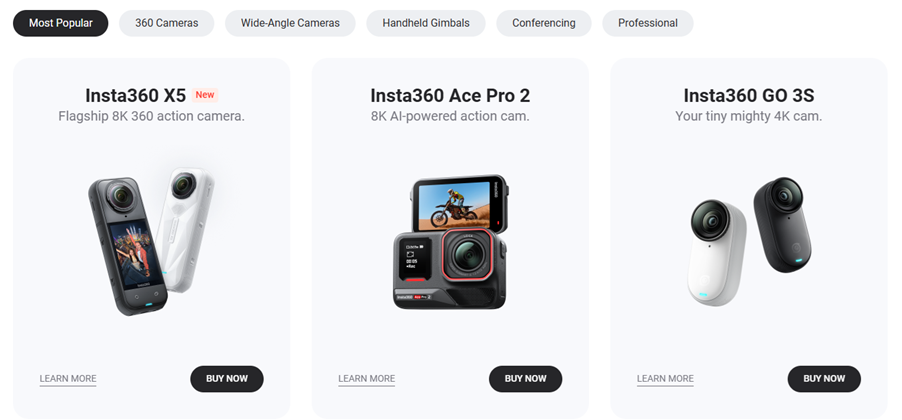Image resolution: width=902 pixels, height=420 pixels.
Task: Click the Insta360 Ace Pro 2 title
Action: [450, 95]
